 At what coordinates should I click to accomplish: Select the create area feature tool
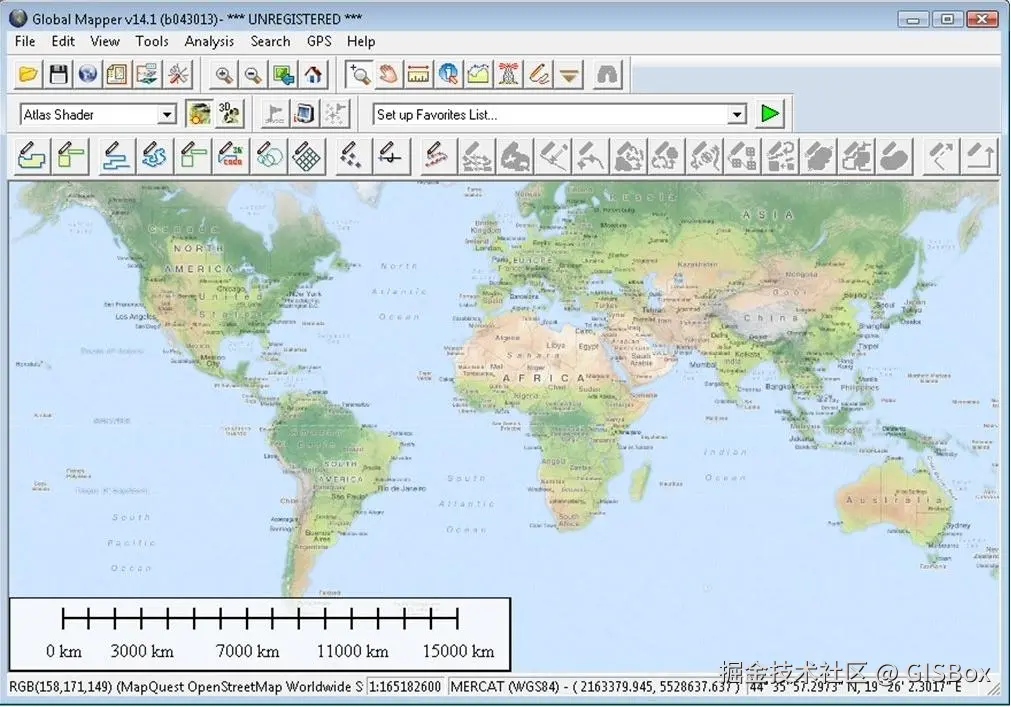pos(32,157)
